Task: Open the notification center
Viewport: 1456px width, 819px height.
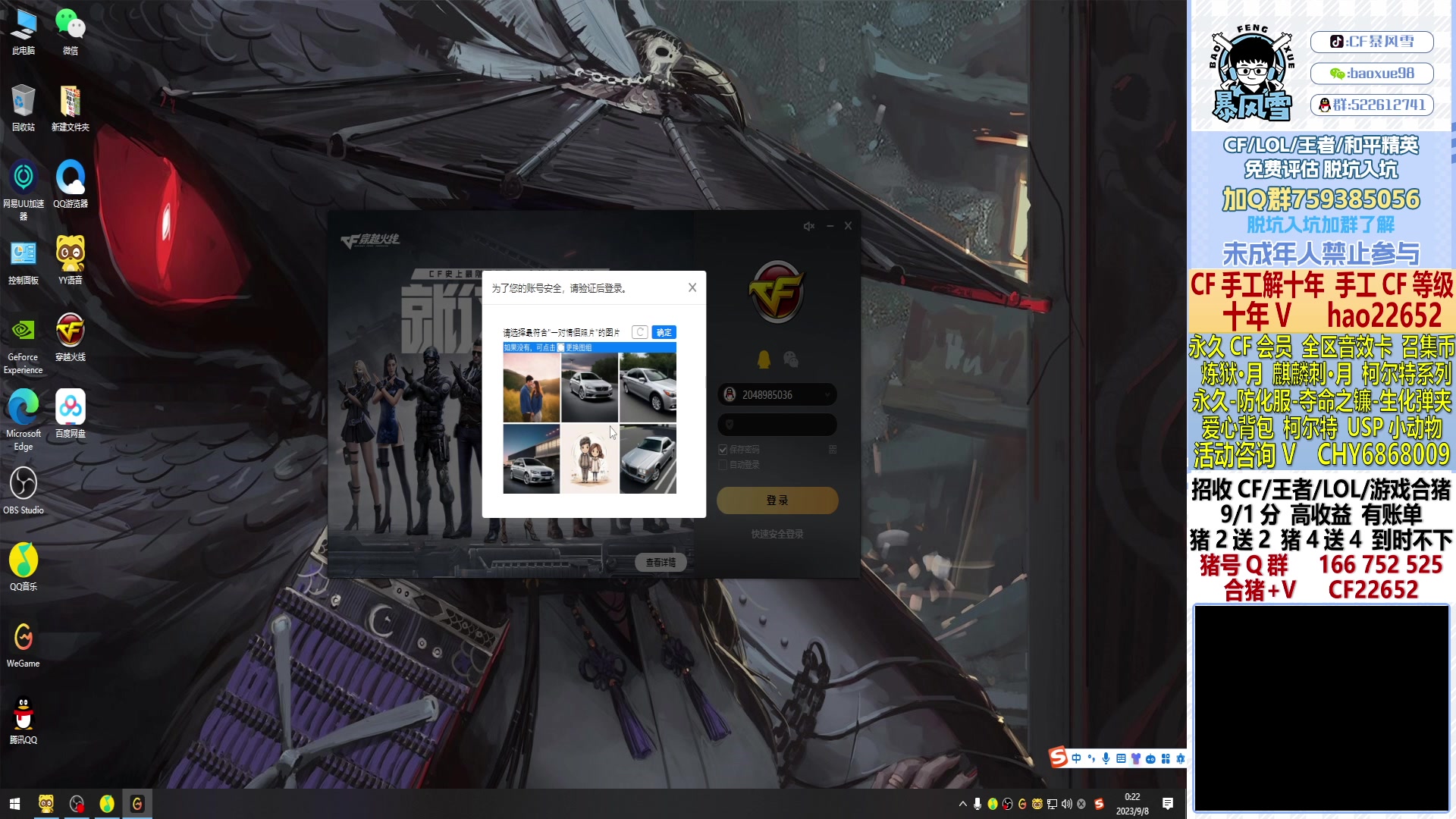Action: coord(1168,804)
